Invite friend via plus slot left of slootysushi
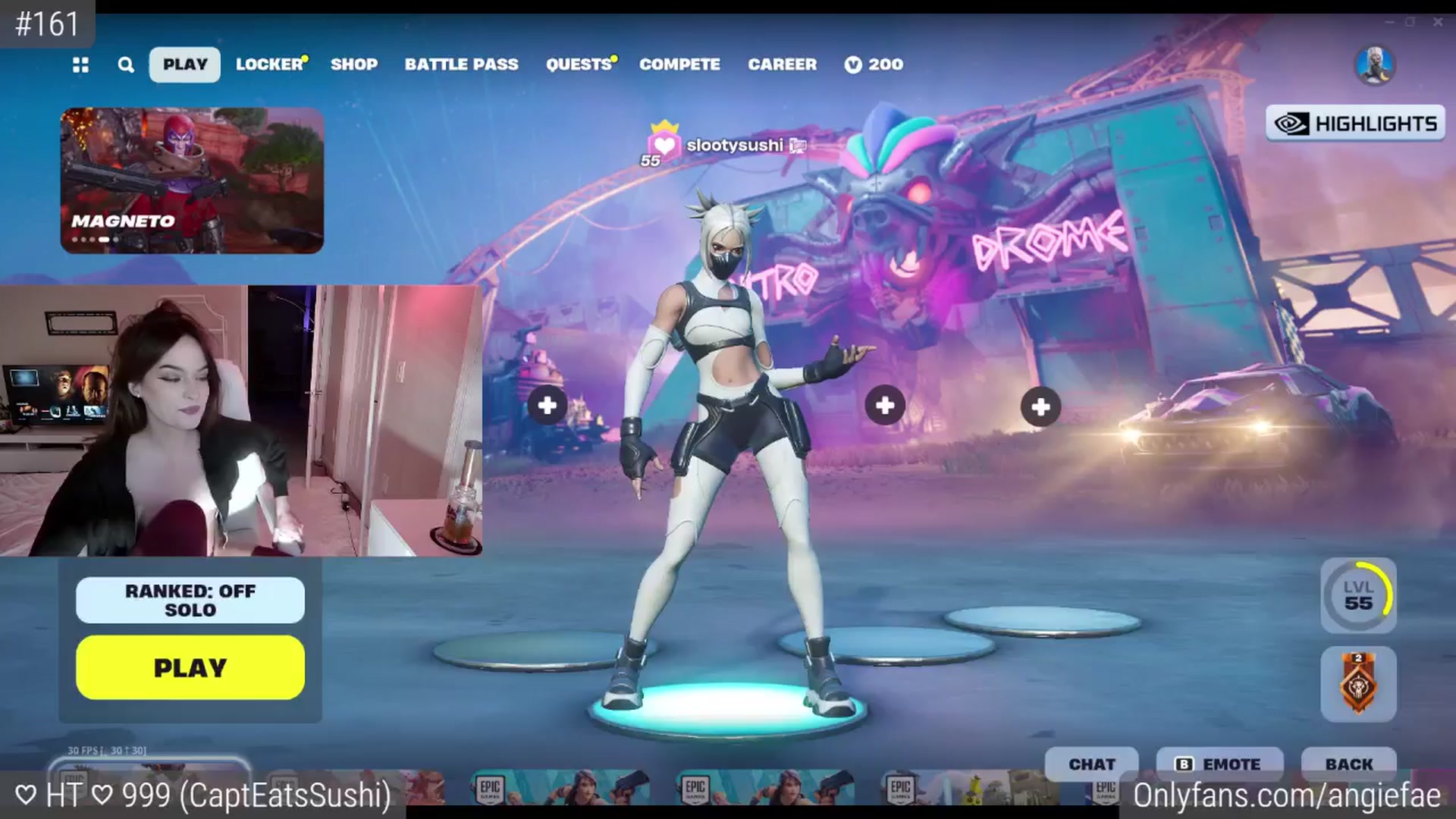Image resolution: width=1456 pixels, height=819 pixels. [548, 406]
